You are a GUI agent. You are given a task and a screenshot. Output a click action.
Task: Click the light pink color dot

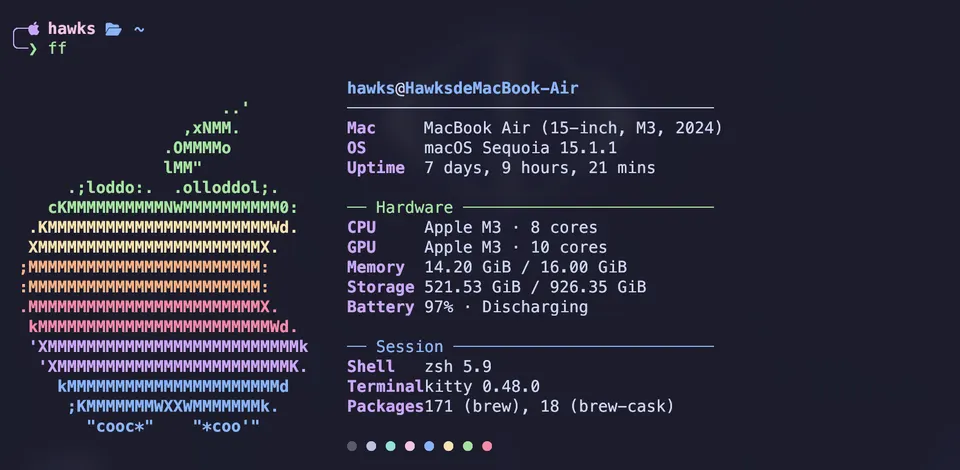pyautogui.click(x=410, y=446)
